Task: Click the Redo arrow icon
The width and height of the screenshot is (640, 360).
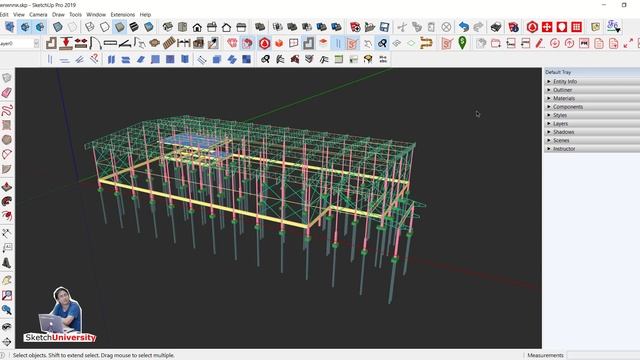Action: pyautogui.click(x=478, y=27)
